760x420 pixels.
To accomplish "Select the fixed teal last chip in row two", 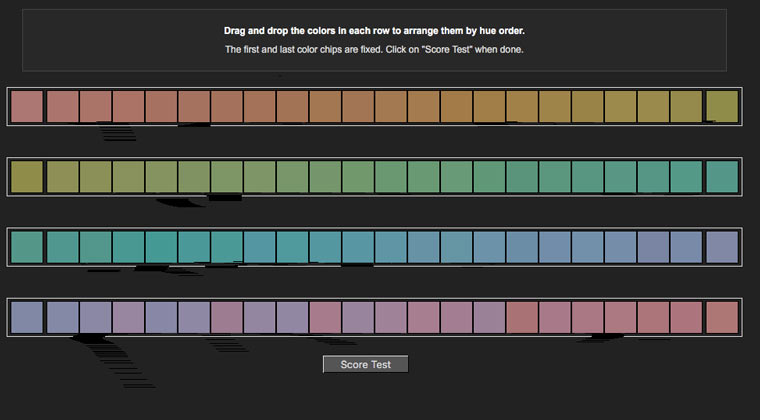I will tap(722, 177).
